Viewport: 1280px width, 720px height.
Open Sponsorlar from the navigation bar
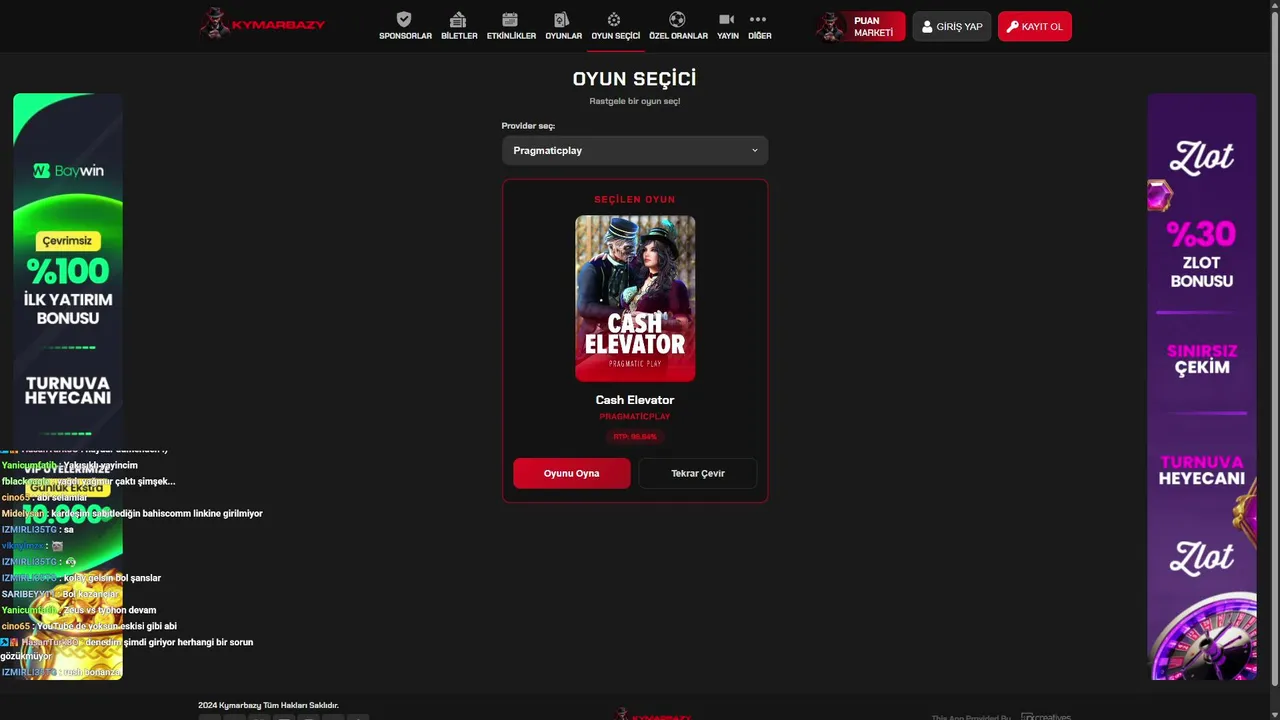pyautogui.click(x=405, y=26)
